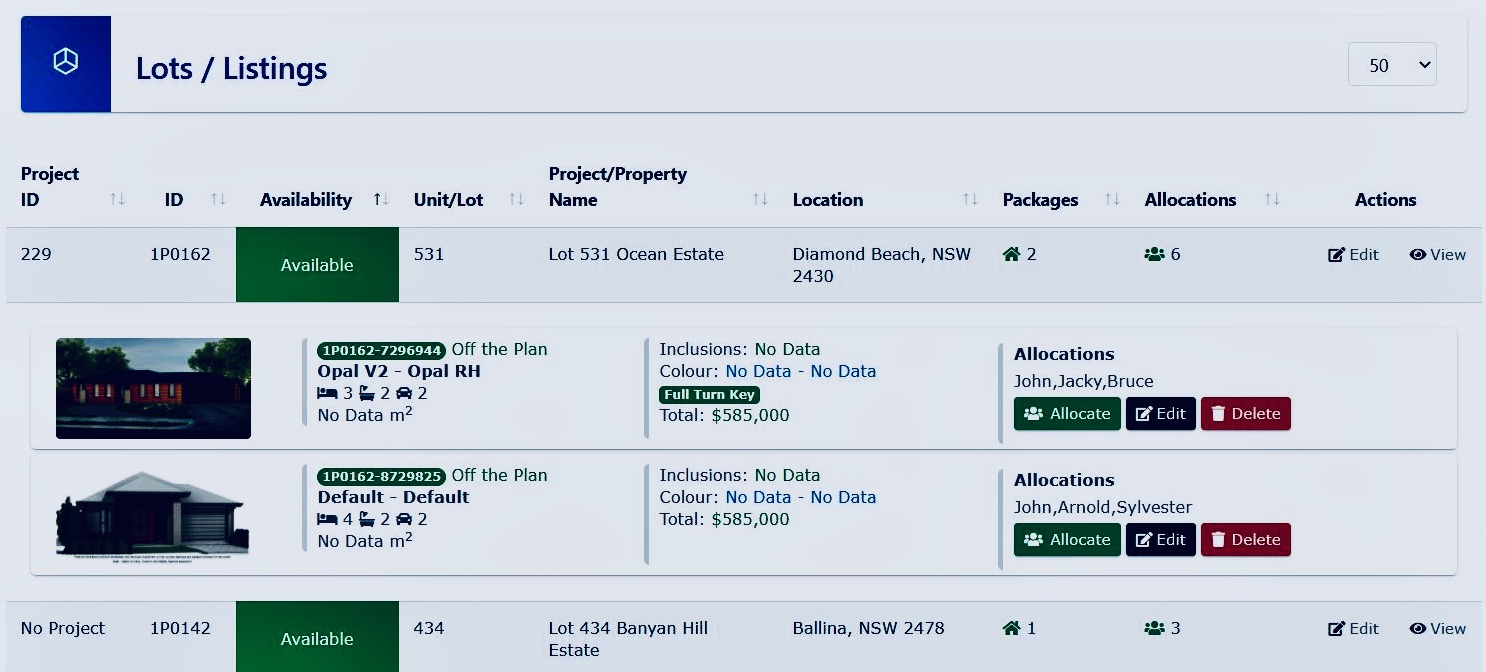Sort by Project ID column
Viewport: 1486px width, 672px height.
[x=117, y=200]
